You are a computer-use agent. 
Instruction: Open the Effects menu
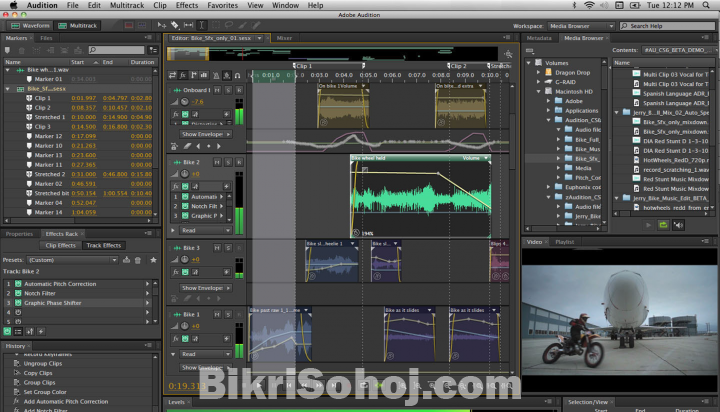pyautogui.click(x=187, y=5)
